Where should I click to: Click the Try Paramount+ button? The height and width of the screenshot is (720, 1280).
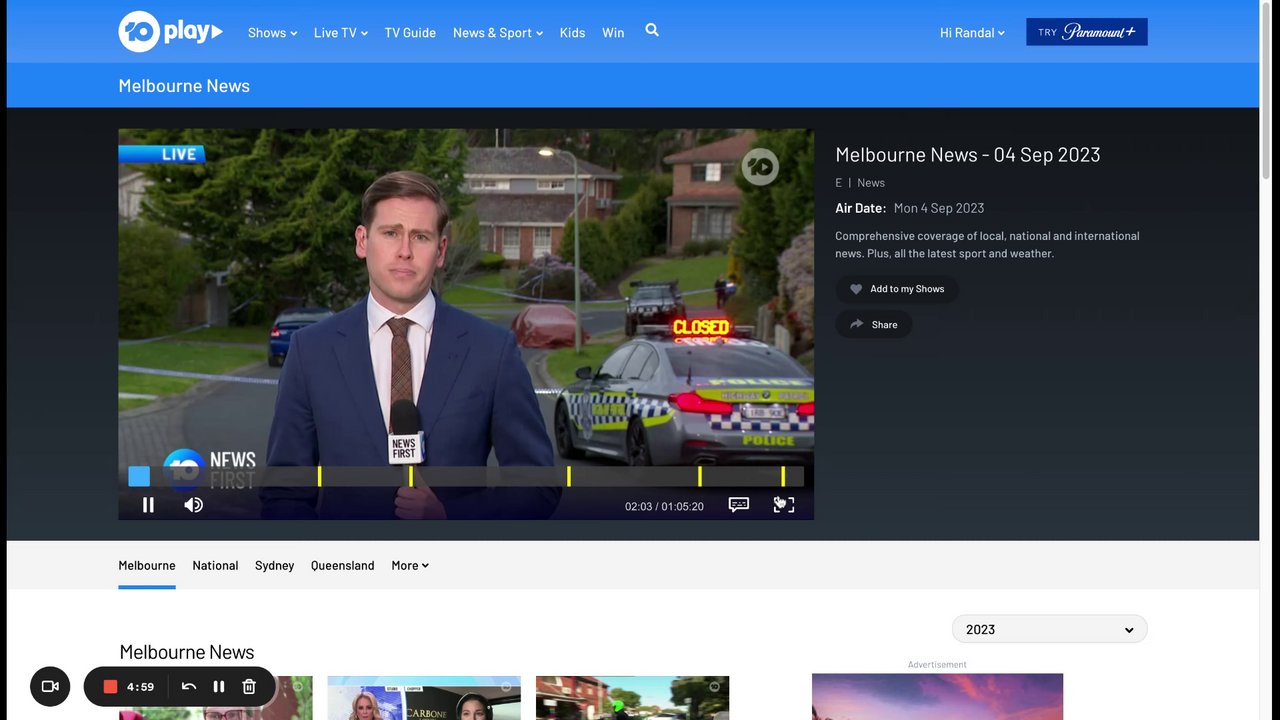point(1087,32)
